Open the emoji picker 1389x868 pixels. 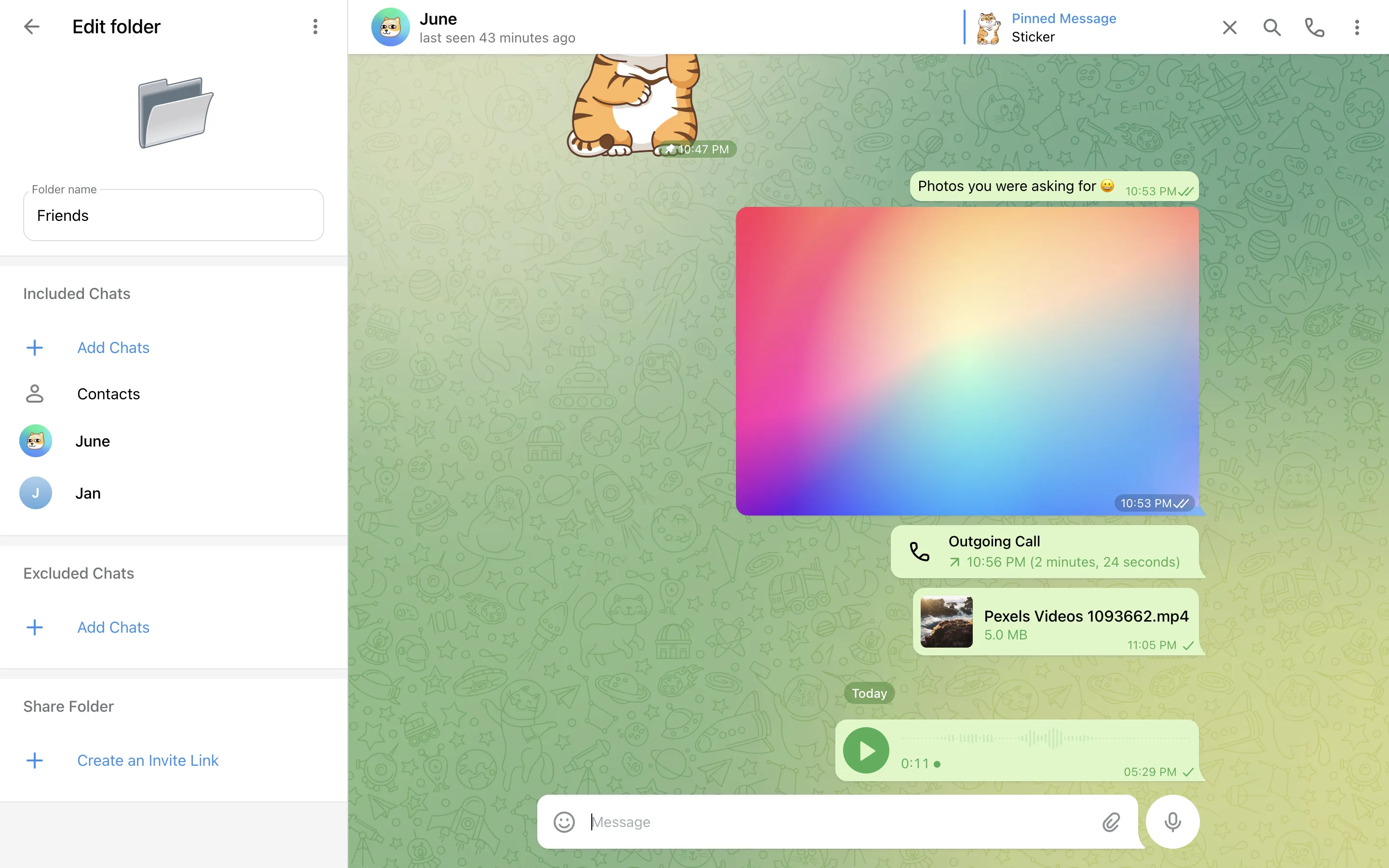(564, 822)
